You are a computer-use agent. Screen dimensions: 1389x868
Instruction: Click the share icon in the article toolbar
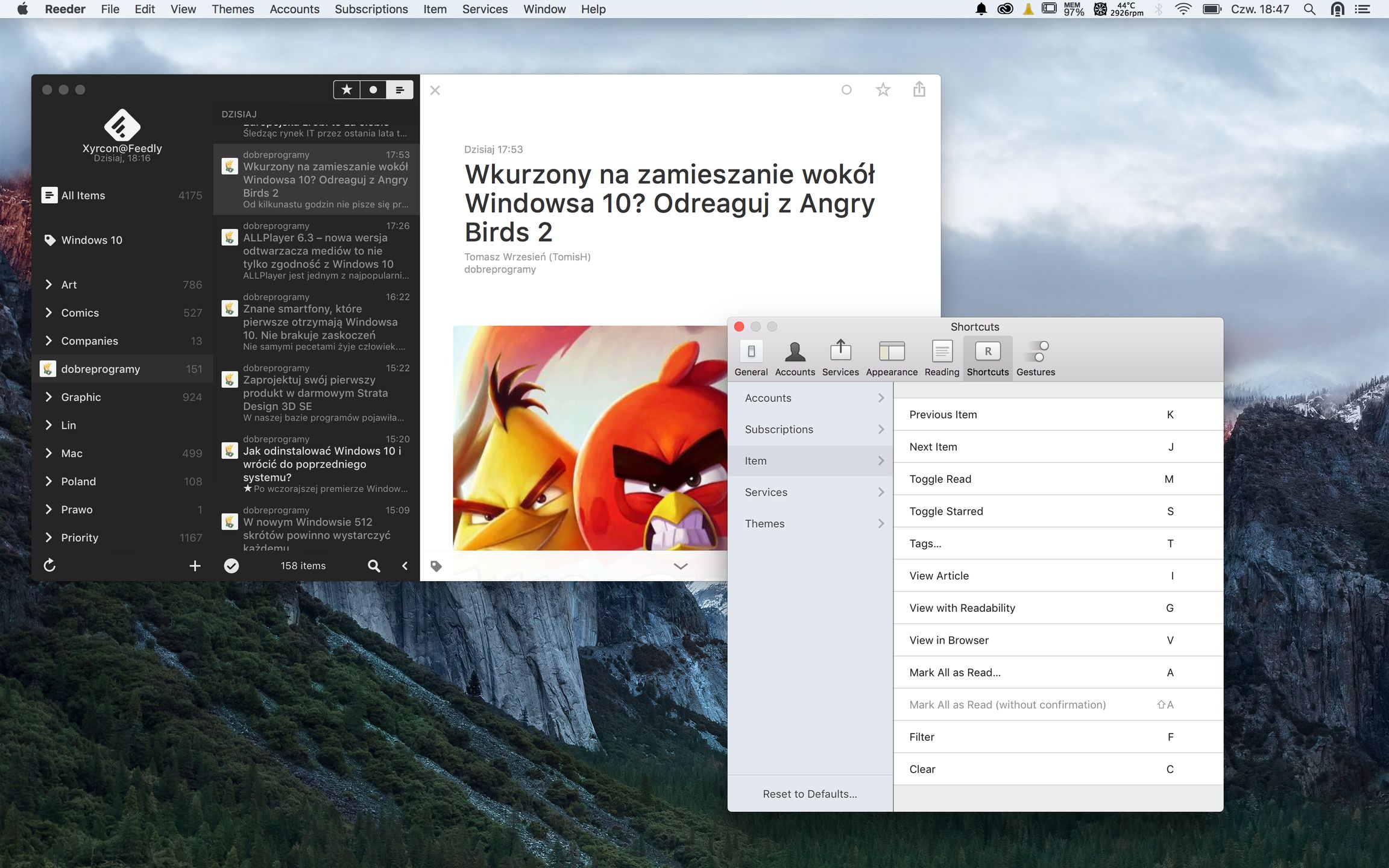(x=919, y=90)
